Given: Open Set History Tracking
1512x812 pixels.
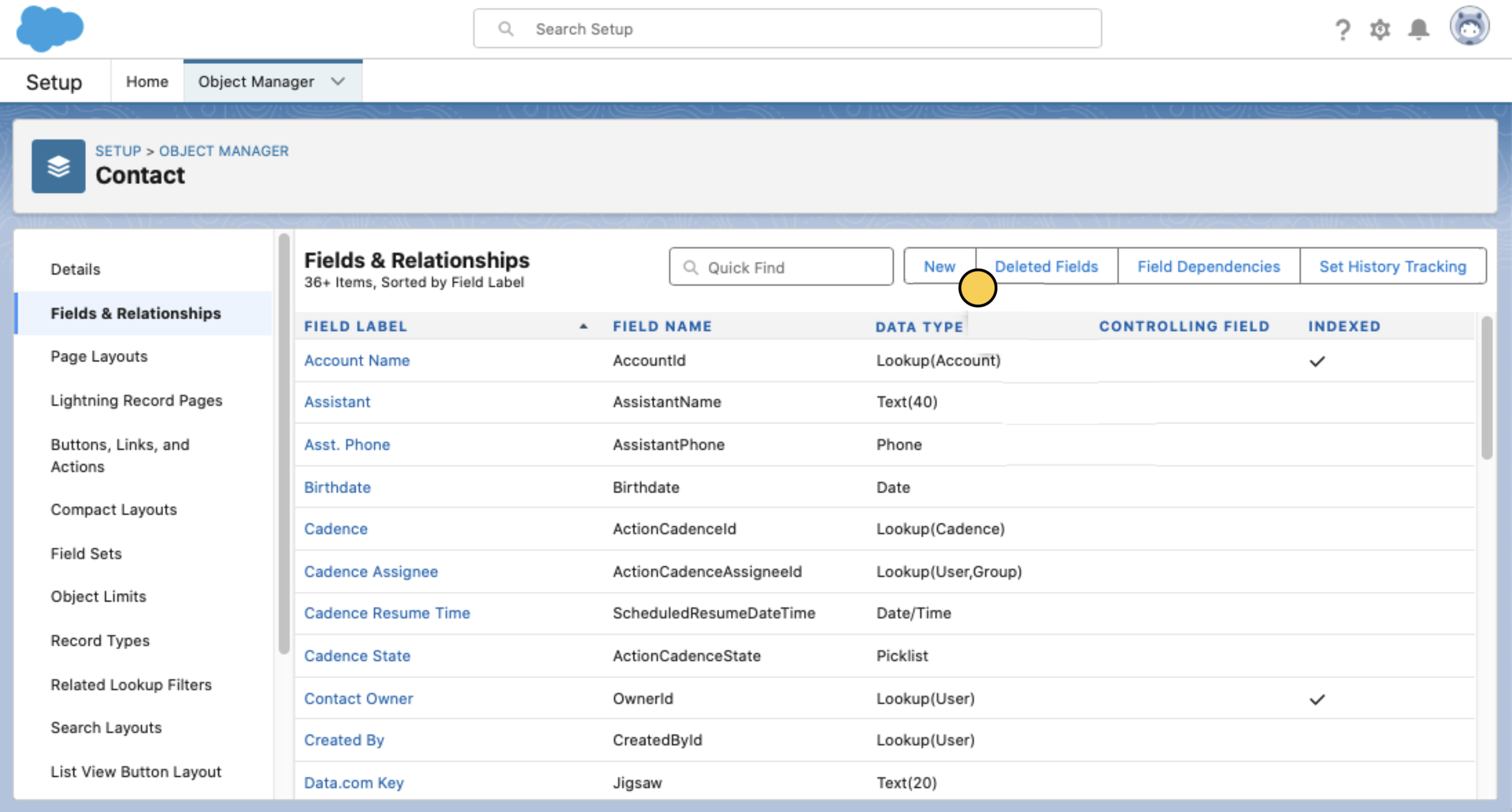Looking at the screenshot, I should pos(1392,266).
